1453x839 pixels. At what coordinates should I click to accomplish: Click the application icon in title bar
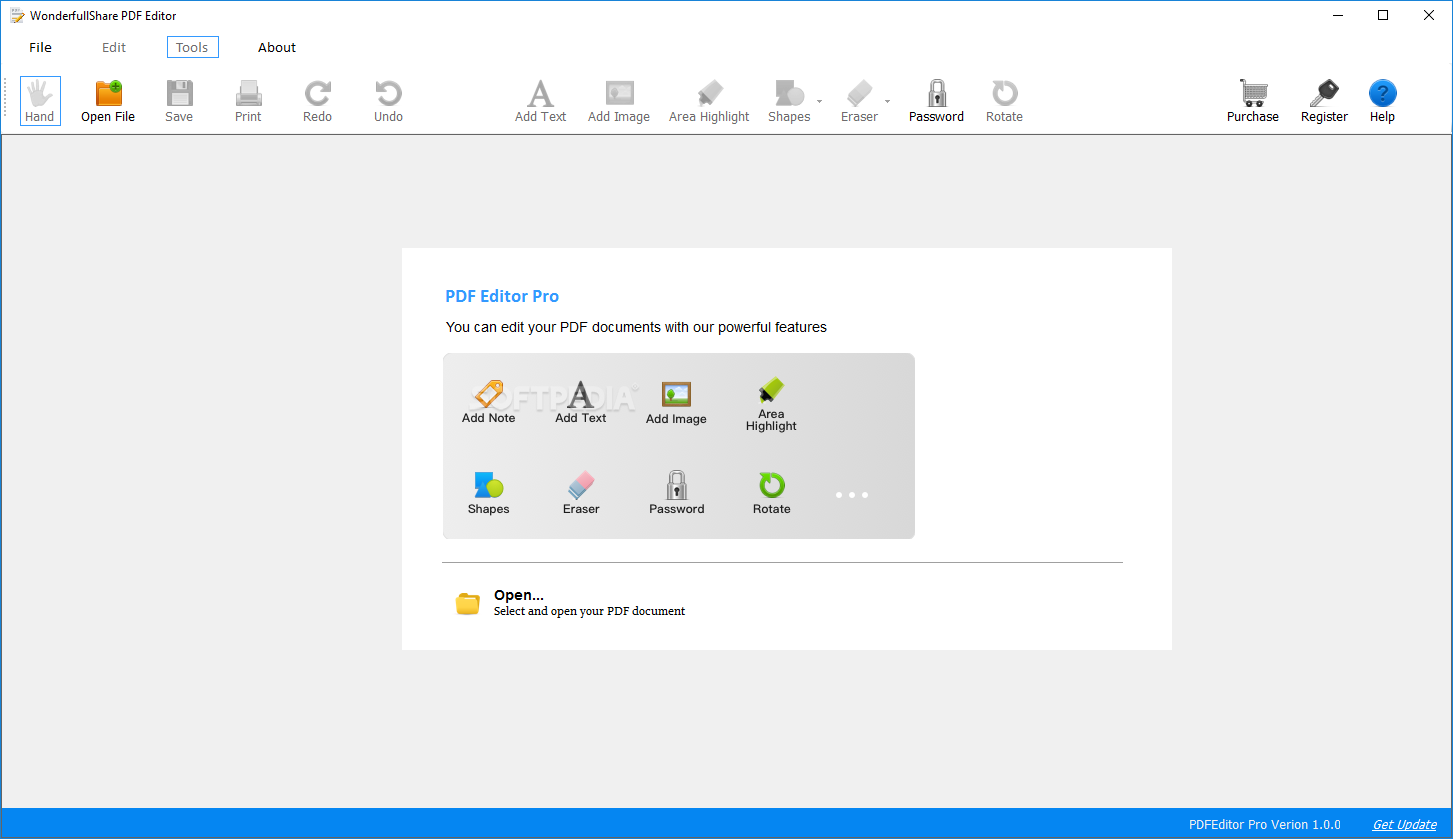point(17,15)
